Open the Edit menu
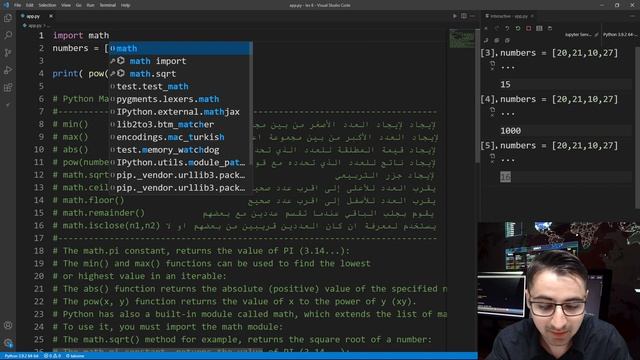Viewport: 640px width, 360px height. [x=30, y=5]
